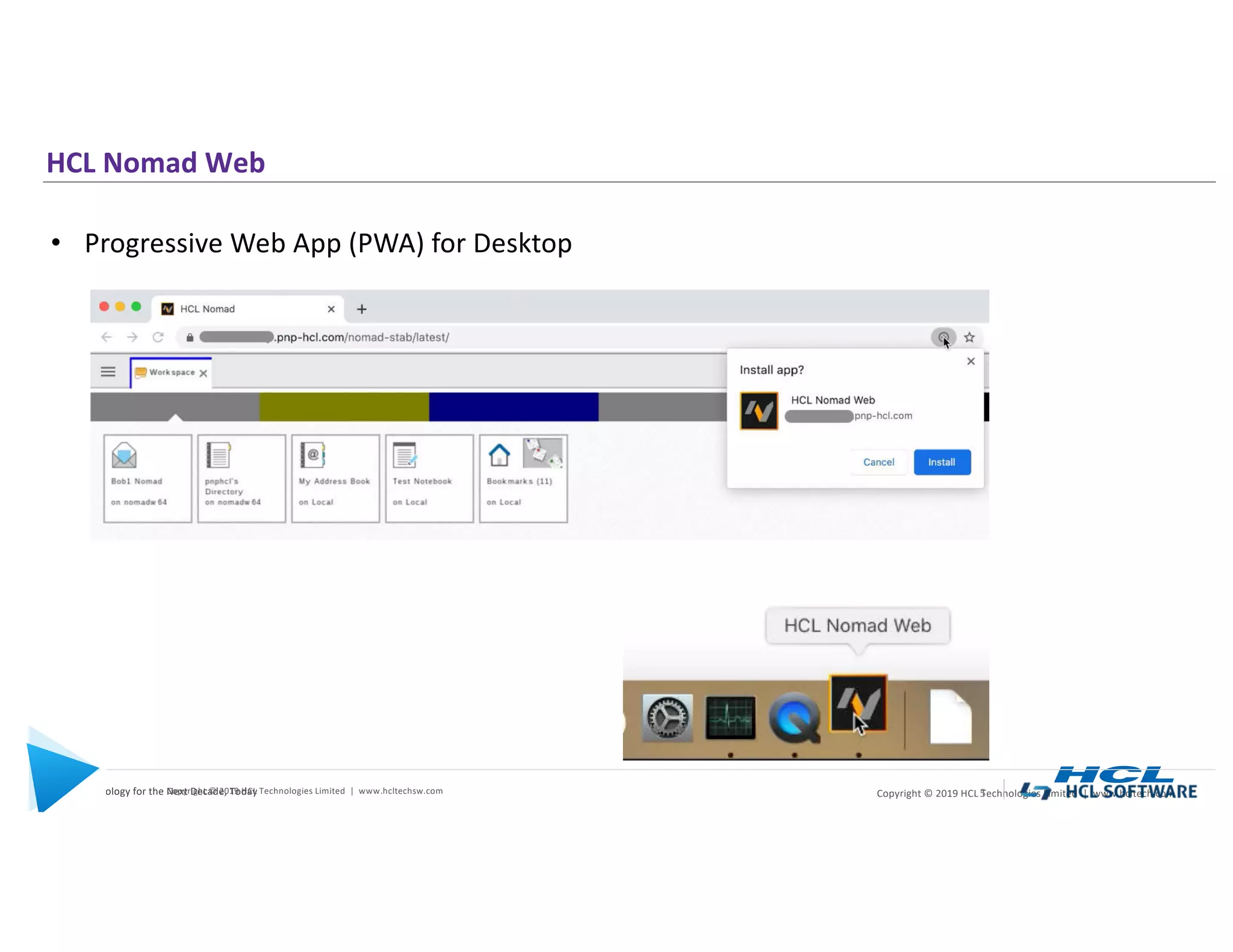
Task: Go back with the browser back arrow
Action: point(107,337)
